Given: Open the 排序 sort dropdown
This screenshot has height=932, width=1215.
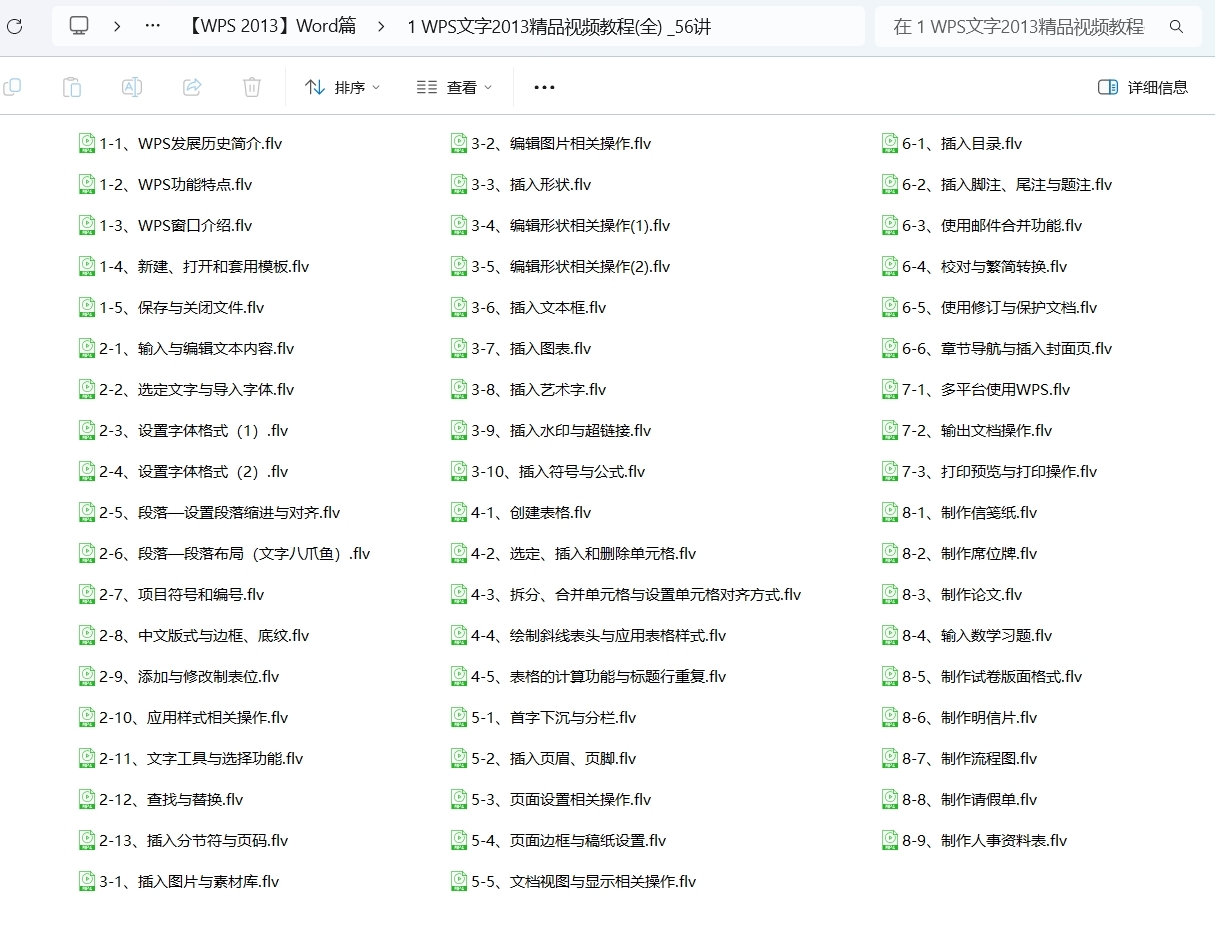Looking at the screenshot, I should [x=343, y=87].
